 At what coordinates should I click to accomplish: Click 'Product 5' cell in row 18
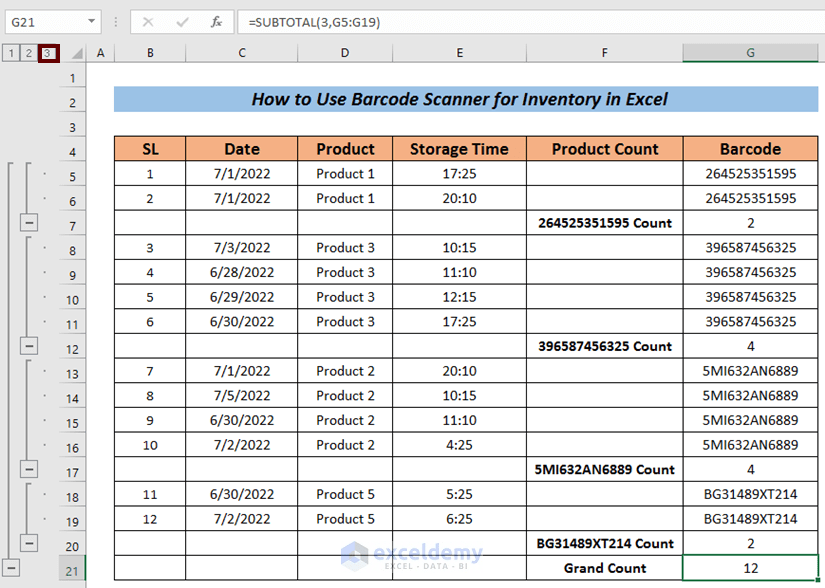[x=345, y=494]
